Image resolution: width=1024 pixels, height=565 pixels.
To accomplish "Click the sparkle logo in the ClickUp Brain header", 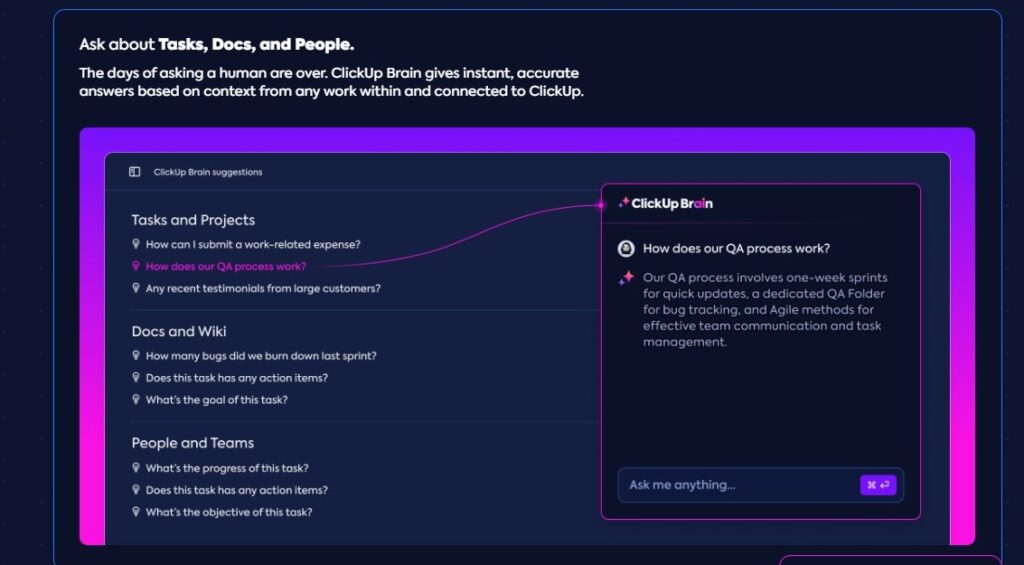I will [x=623, y=203].
